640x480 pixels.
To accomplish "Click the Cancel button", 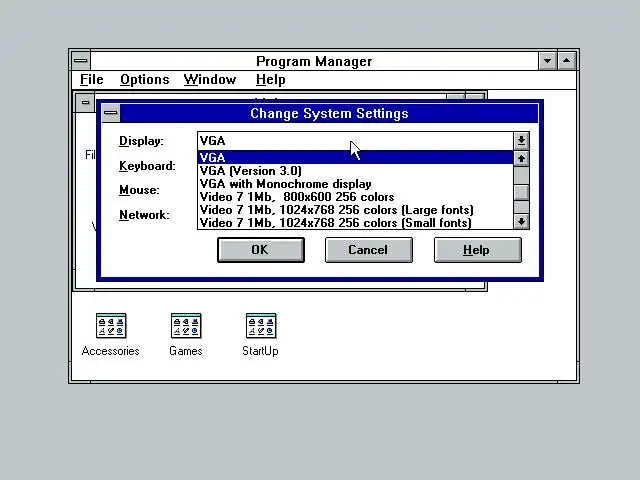I will pos(369,250).
